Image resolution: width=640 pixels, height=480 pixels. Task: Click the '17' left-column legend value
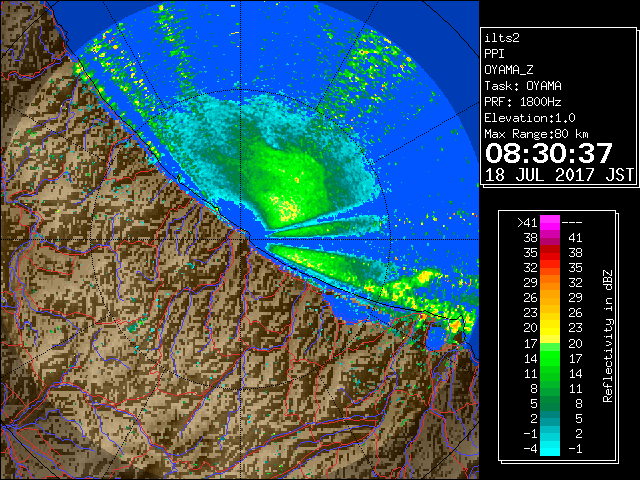coord(531,343)
